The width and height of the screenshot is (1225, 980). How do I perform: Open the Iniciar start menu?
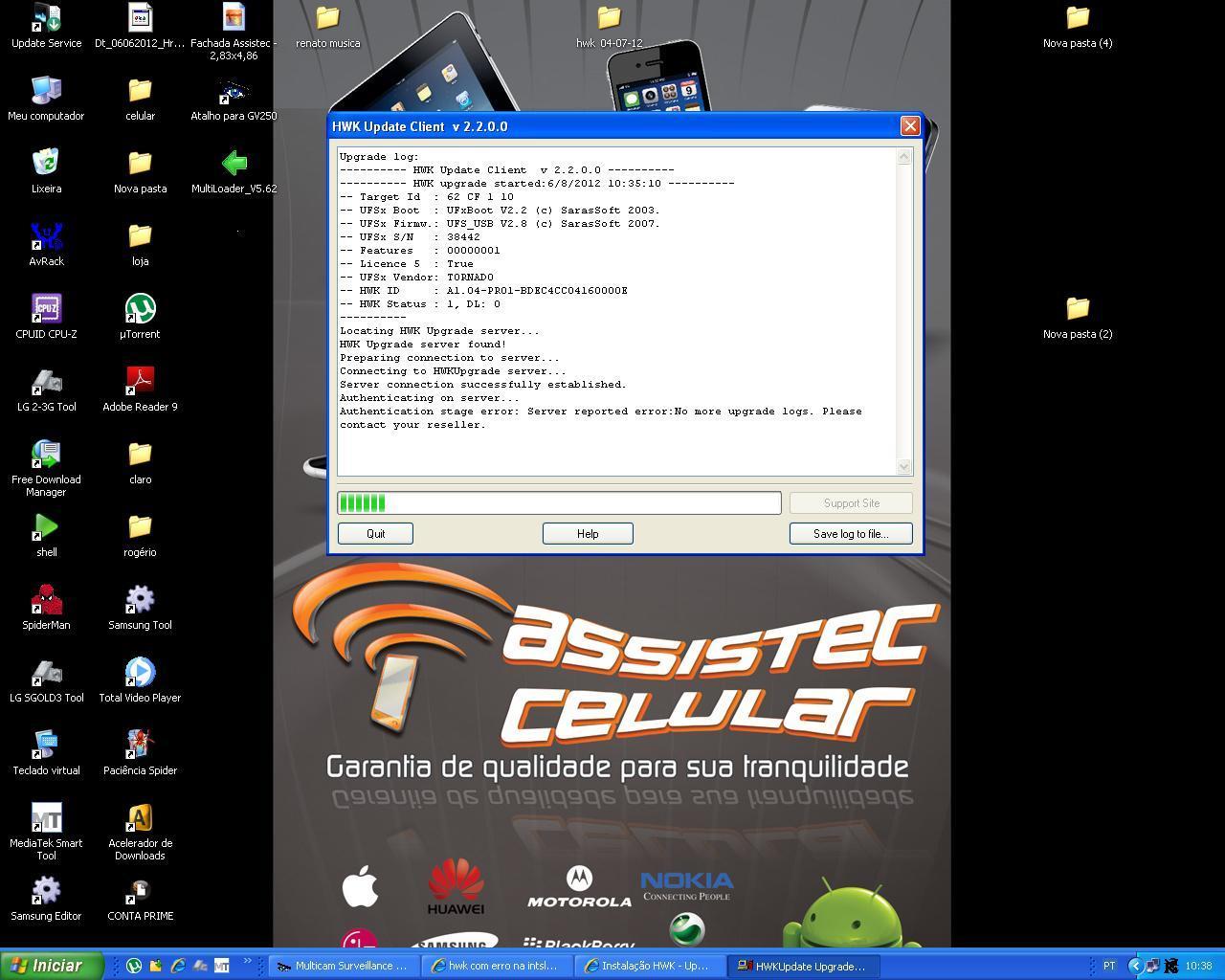click(x=52, y=966)
